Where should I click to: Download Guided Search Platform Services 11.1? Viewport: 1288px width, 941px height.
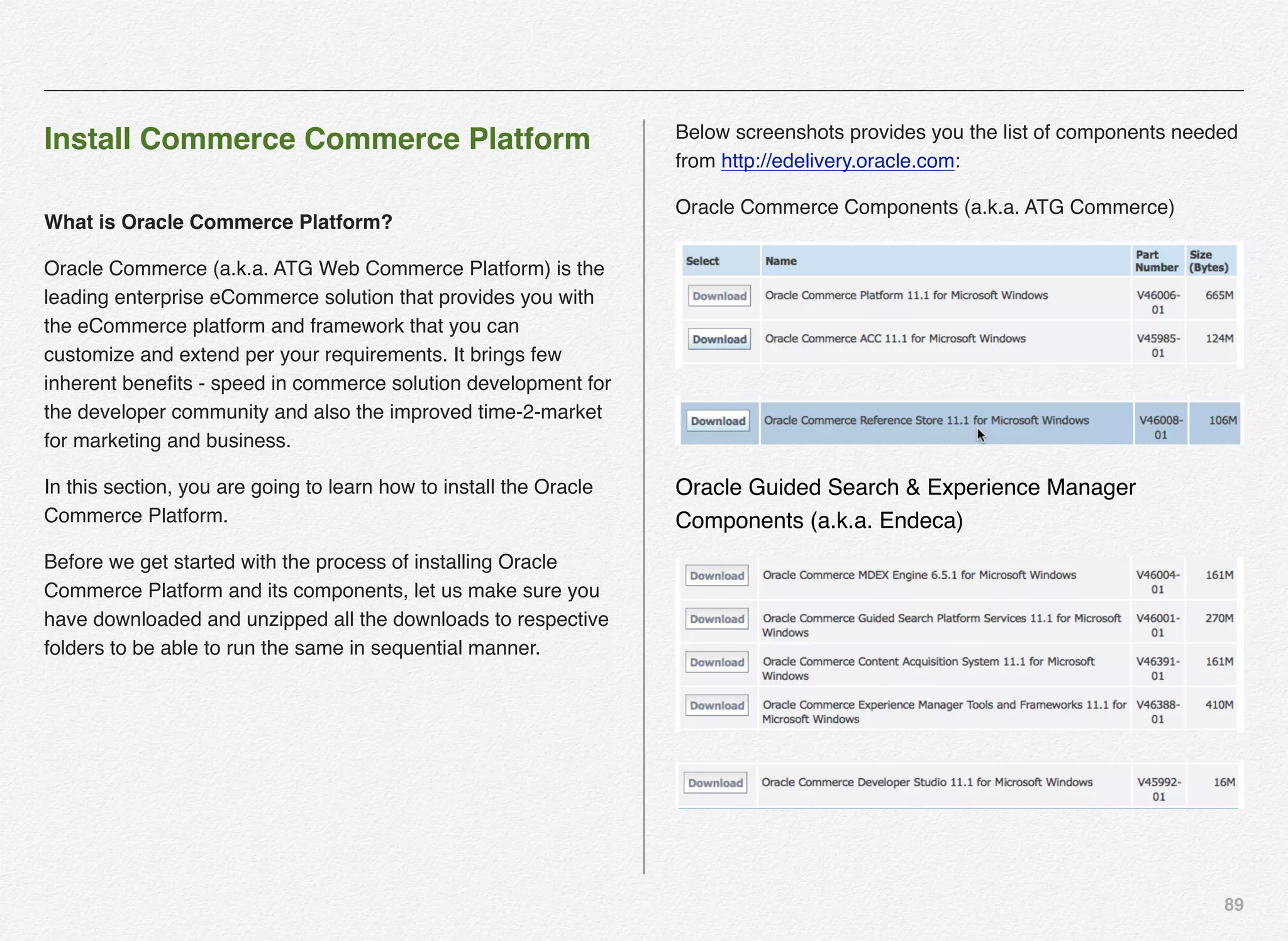[717, 619]
